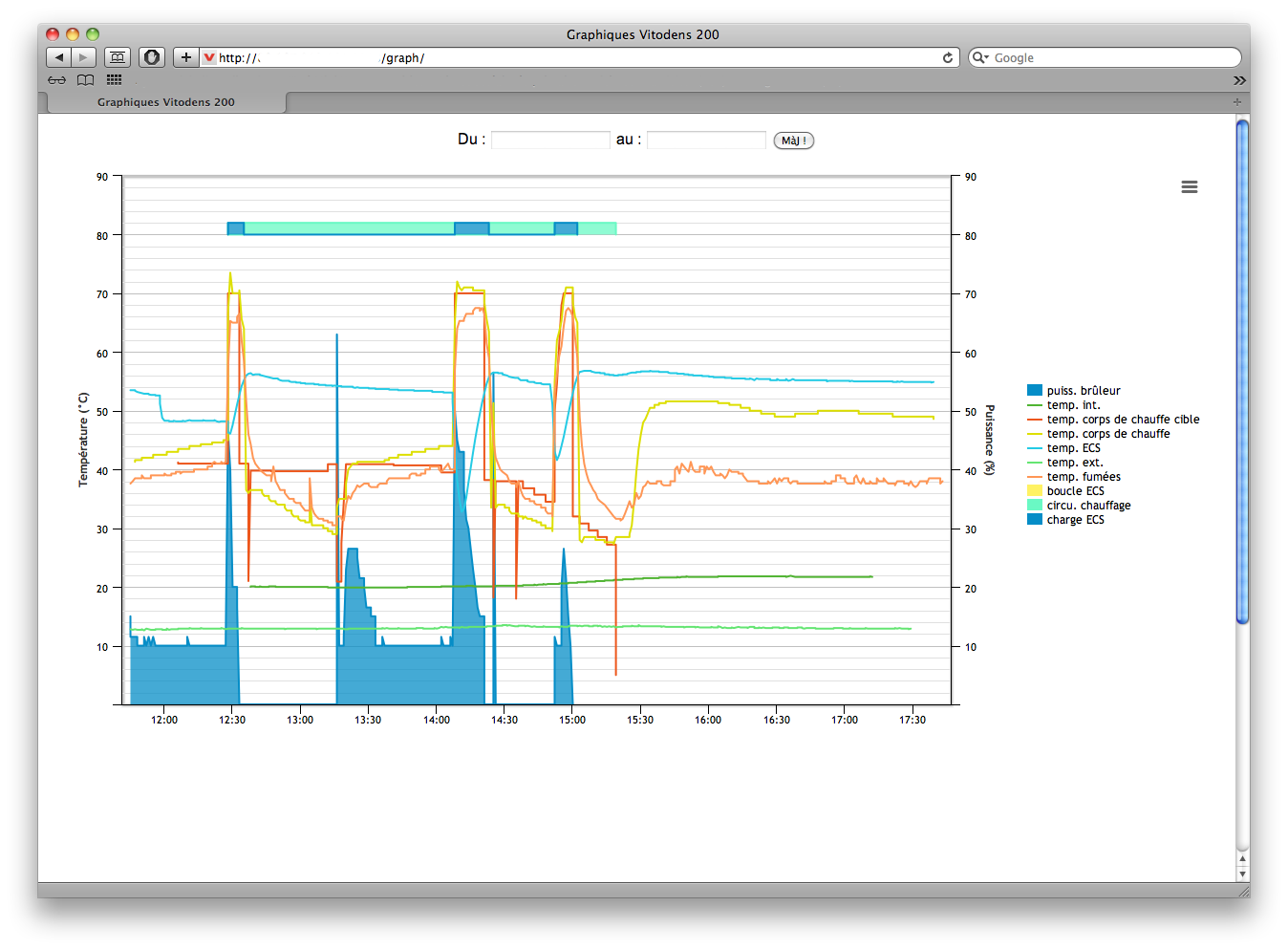Image resolution: width=1288 pixels, height=950 pixels.
Task: Toggle circu. chauffage legend entry
Action: coord(1079,505)
